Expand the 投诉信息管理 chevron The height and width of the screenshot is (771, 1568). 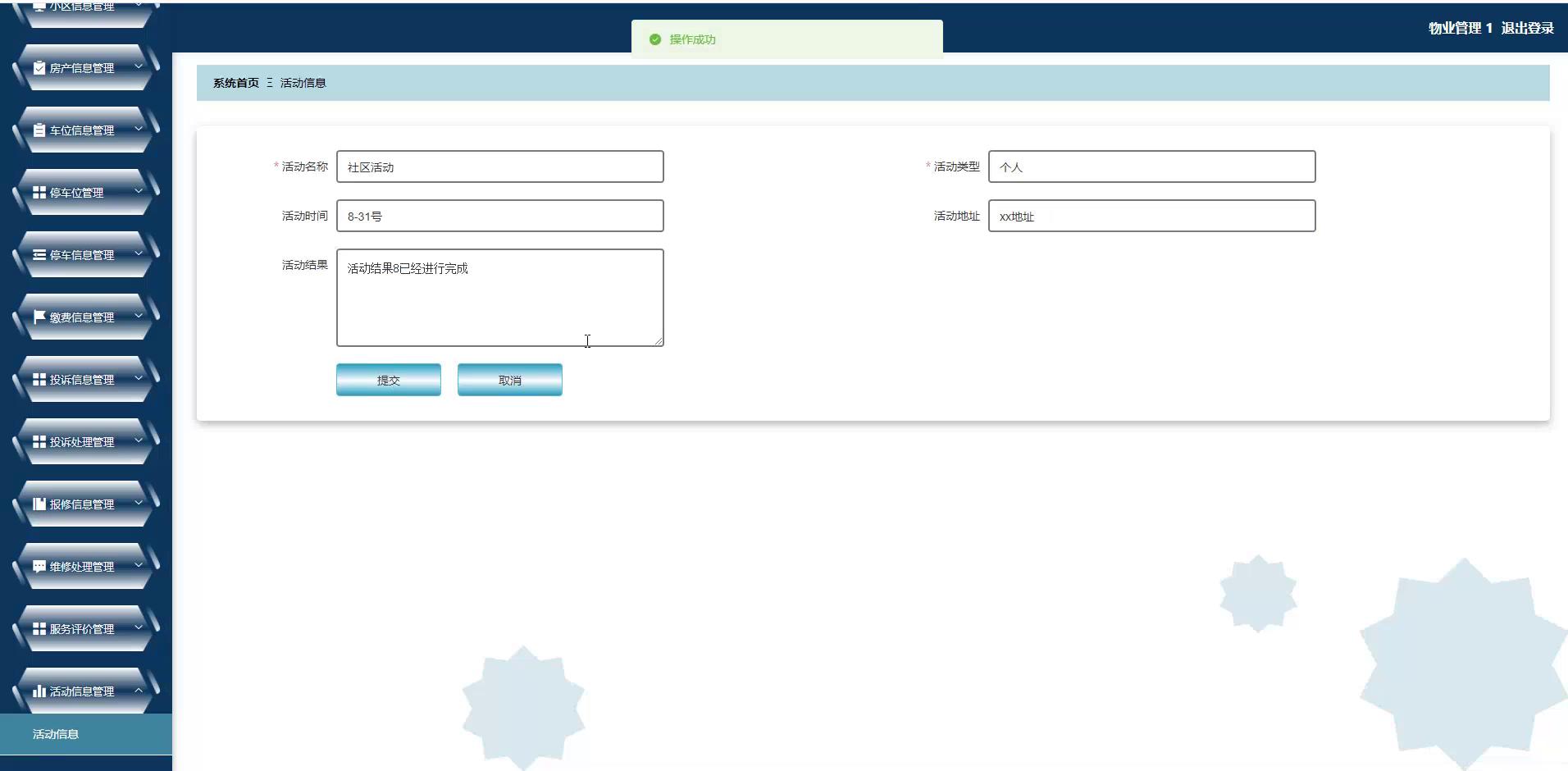click(x=139, y=378)
